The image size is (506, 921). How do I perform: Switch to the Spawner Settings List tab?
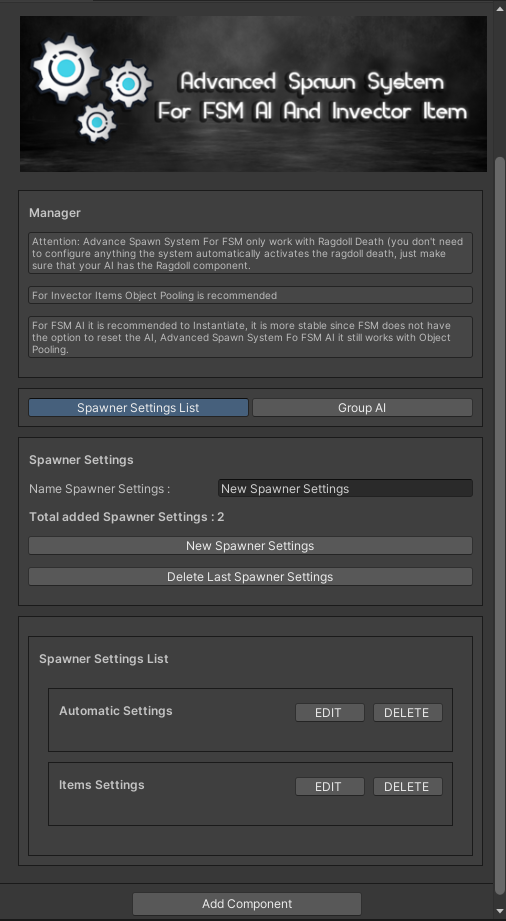coord(138,408)
